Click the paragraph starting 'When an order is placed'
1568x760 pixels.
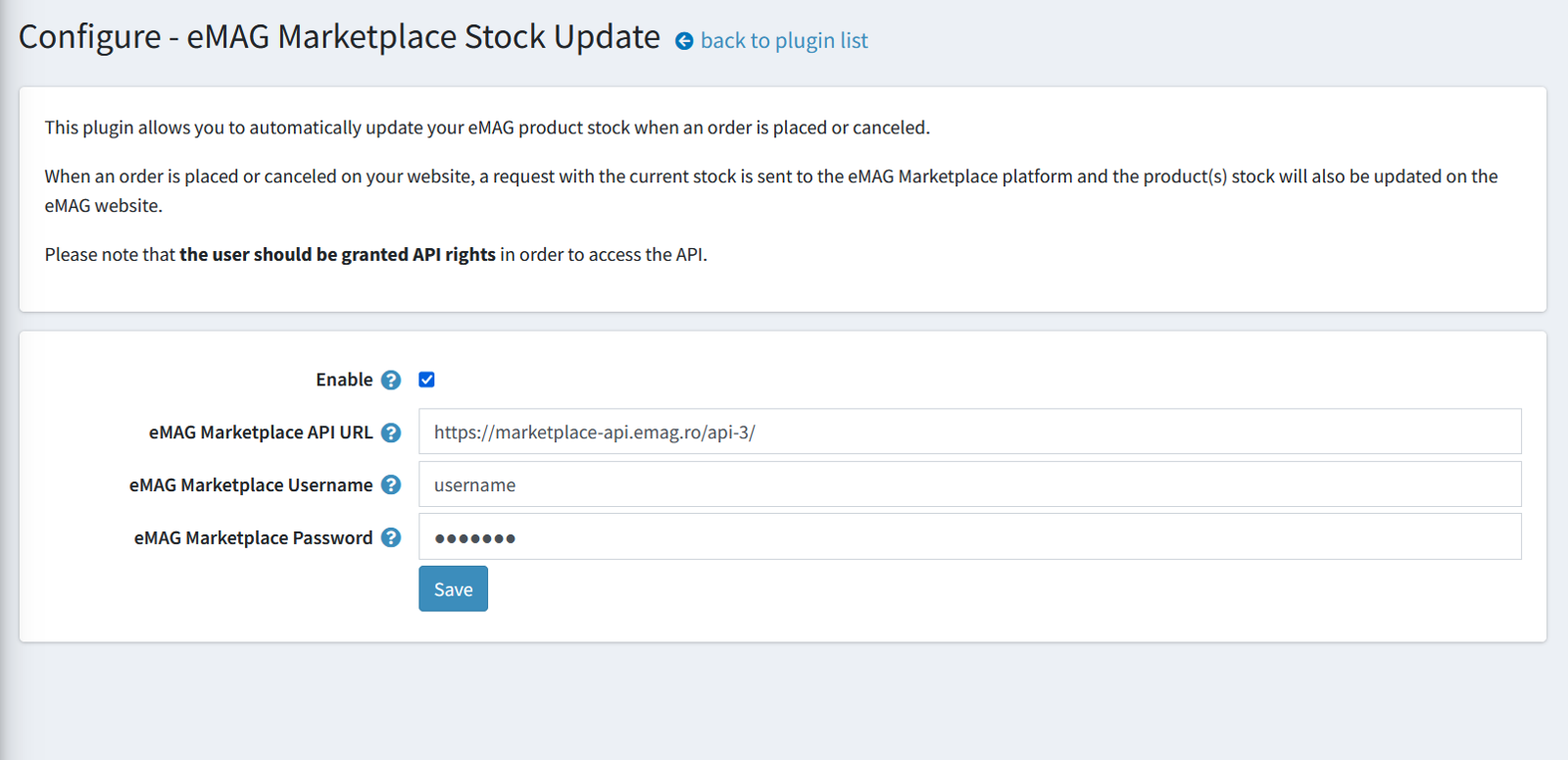click(x=771, y=191)
